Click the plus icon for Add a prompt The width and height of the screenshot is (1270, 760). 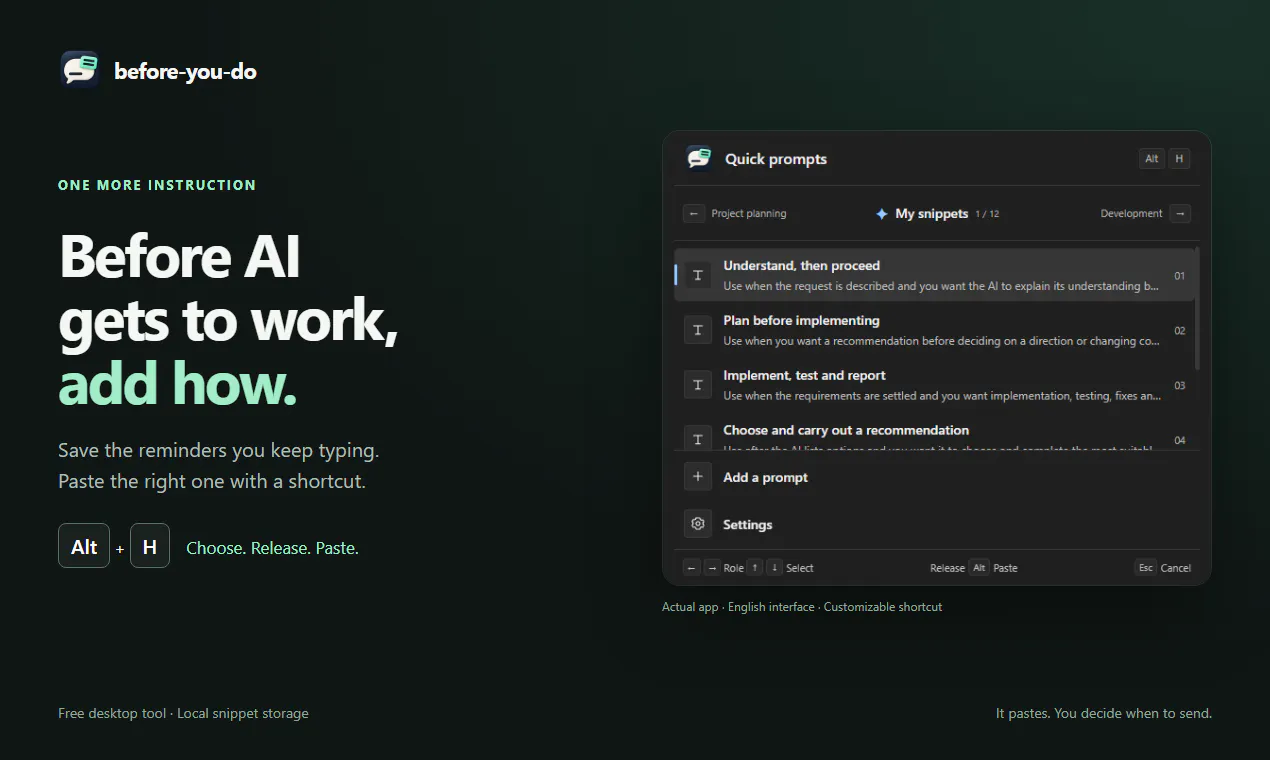tap(698, 477)
